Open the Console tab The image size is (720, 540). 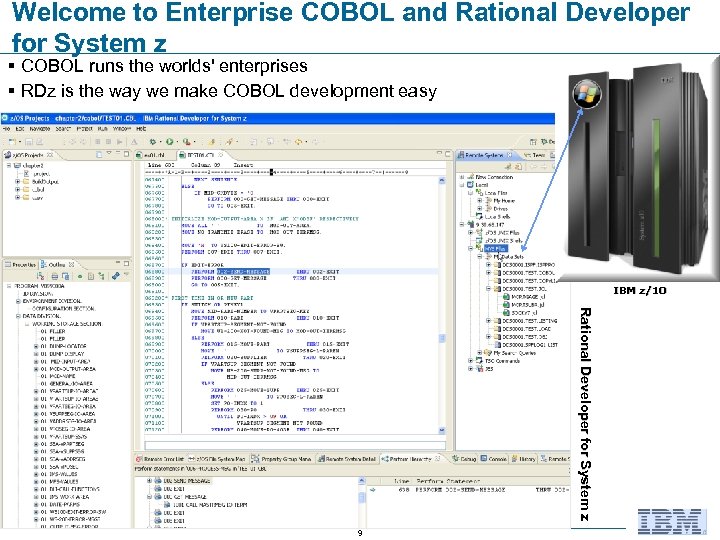coord(494,459)
